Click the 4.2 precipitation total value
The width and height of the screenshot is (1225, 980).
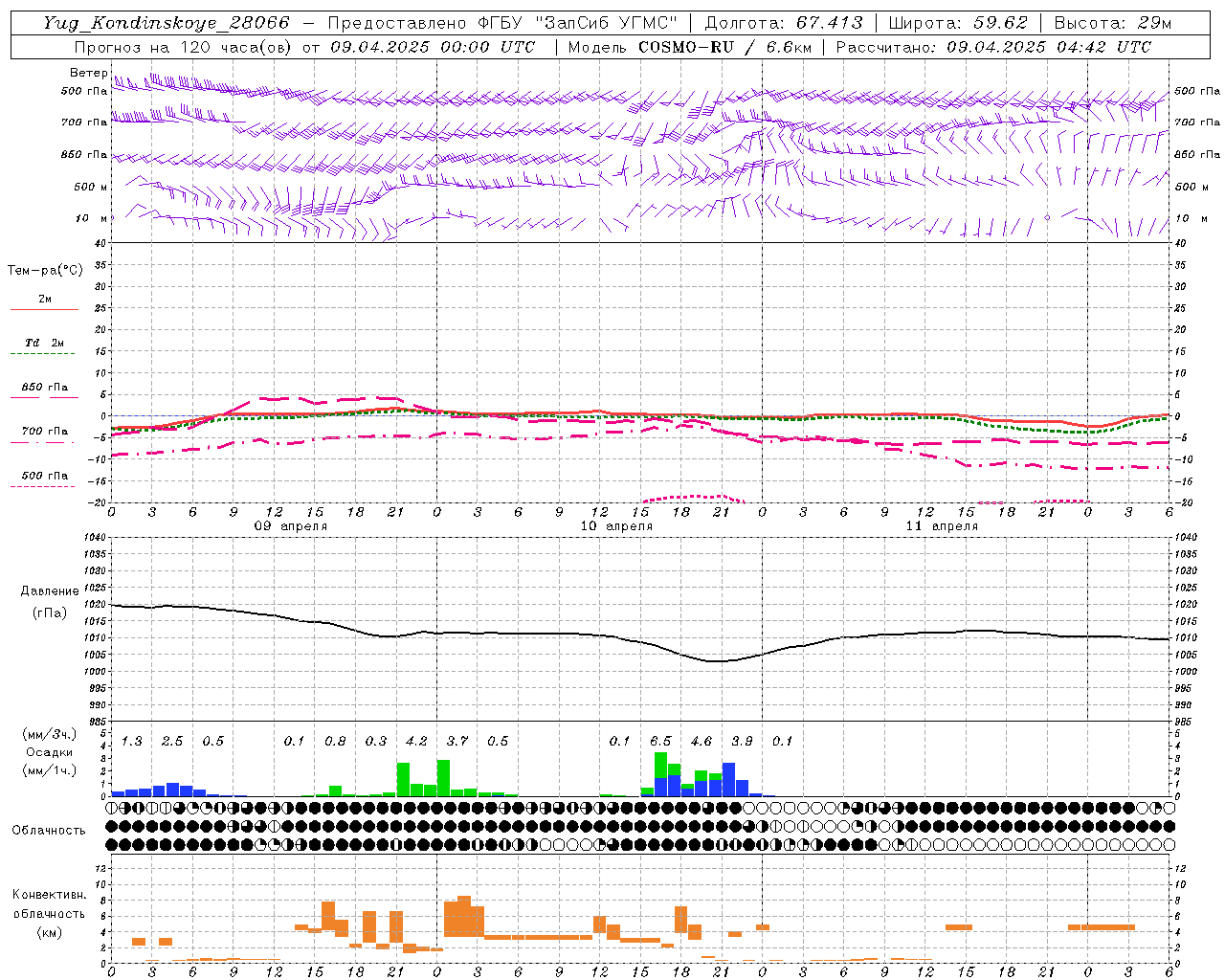[416, 741]
